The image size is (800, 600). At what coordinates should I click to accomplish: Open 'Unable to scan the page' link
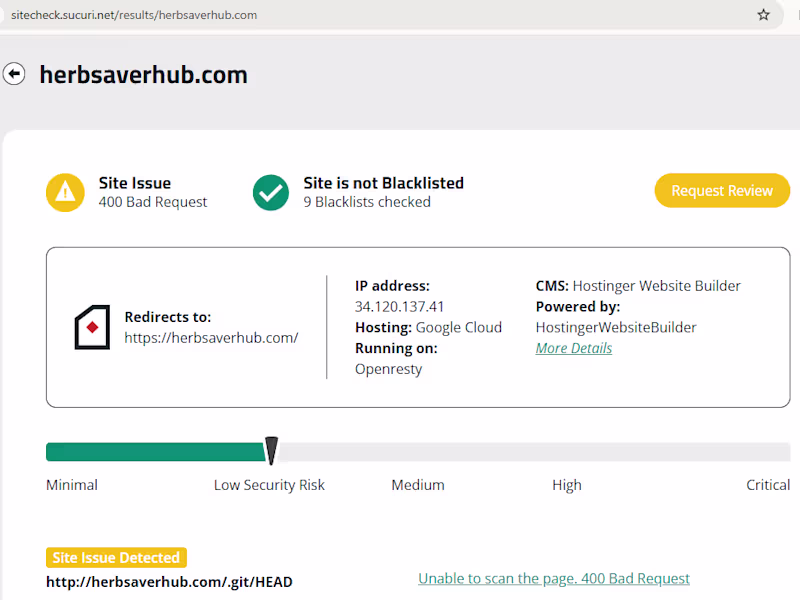click(x=554, y=578)
